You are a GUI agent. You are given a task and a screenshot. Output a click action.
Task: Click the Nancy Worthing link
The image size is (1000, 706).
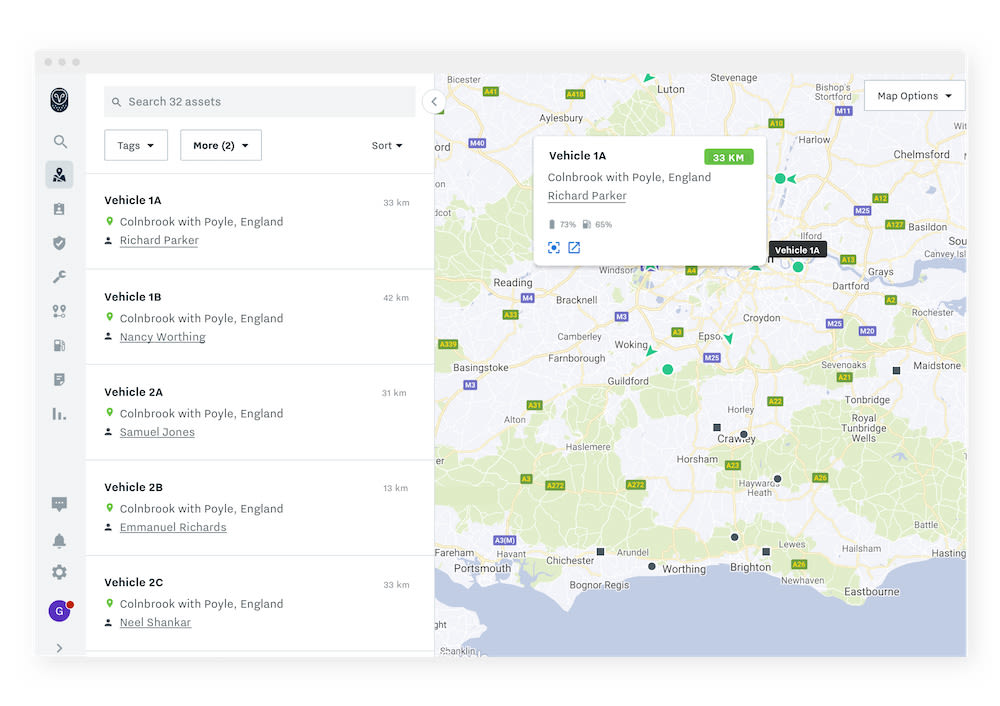pos(162,336)
